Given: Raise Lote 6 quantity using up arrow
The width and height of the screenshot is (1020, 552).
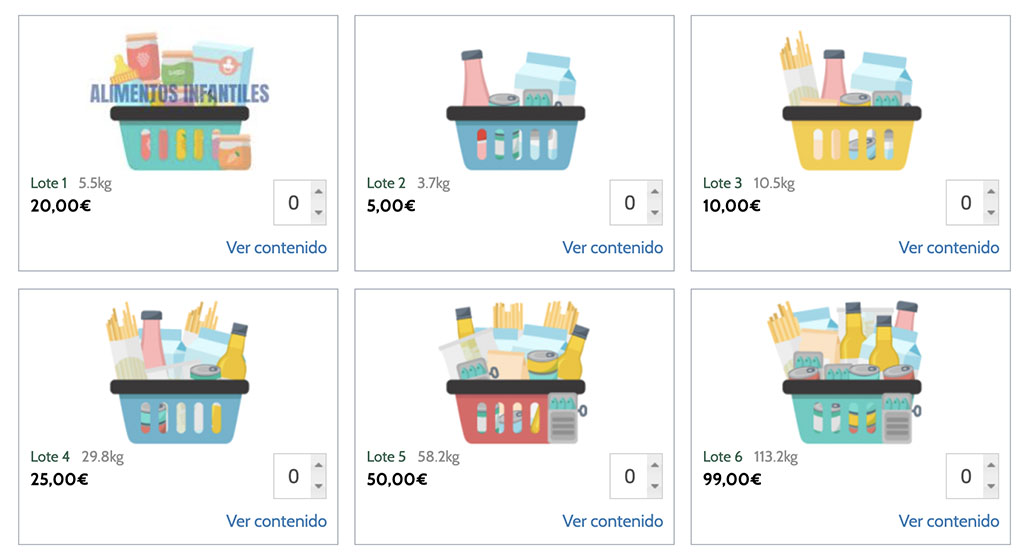Looking at the screenshot, I should pos(990,466).
